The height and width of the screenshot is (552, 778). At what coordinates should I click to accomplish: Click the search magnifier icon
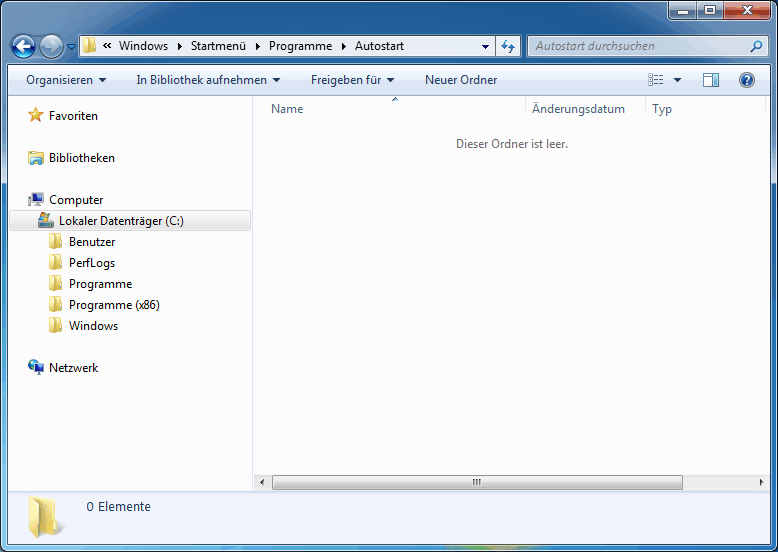click(756, 46)
